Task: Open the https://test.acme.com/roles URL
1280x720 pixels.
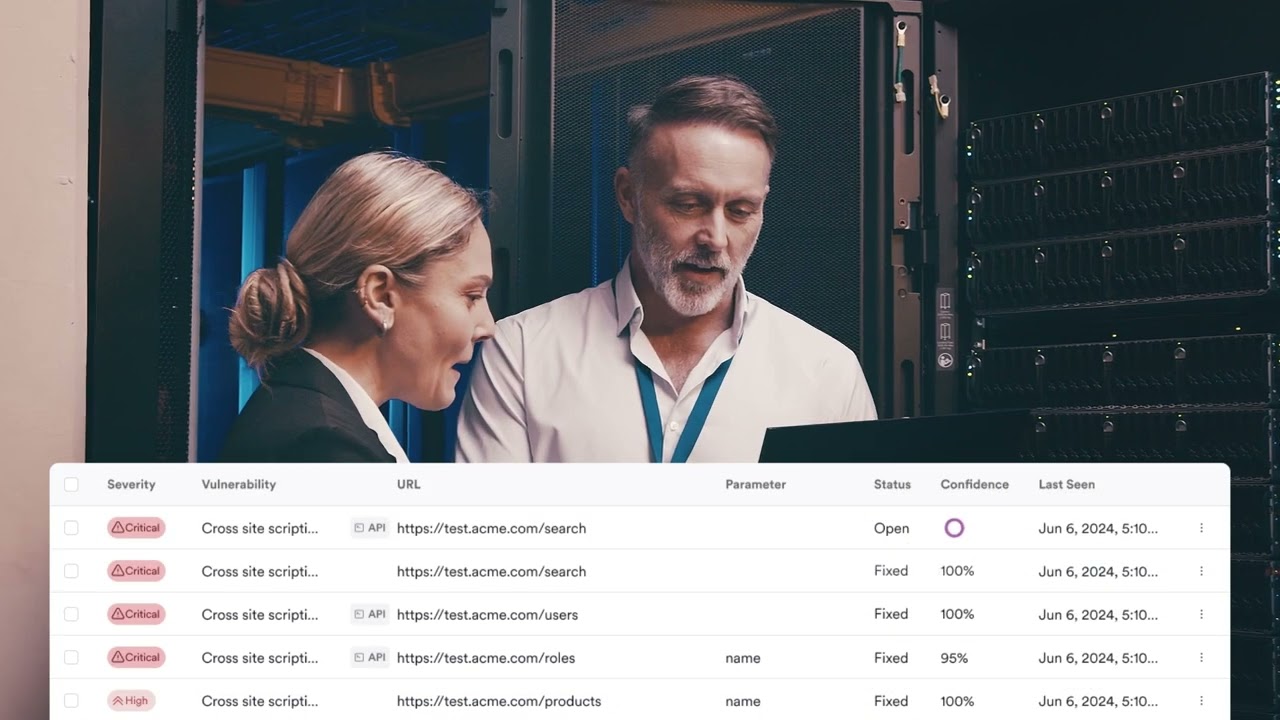Action: tap(486, 658)
